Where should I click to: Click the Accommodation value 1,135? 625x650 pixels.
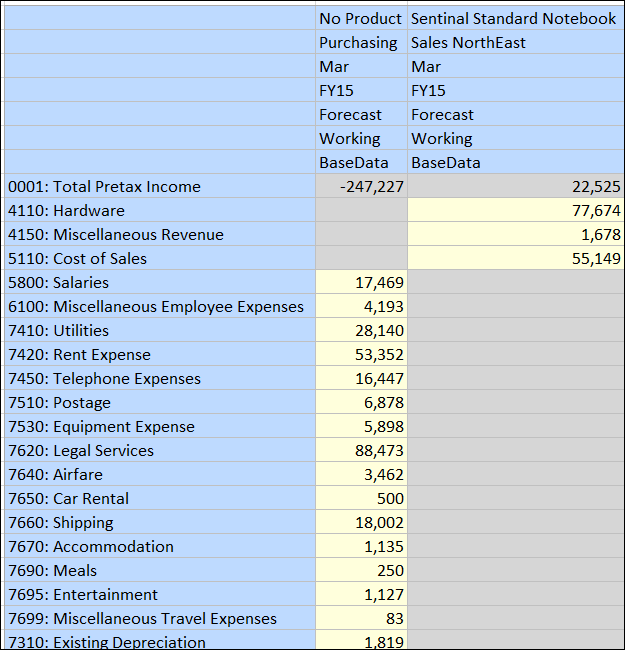click(361, 547)
